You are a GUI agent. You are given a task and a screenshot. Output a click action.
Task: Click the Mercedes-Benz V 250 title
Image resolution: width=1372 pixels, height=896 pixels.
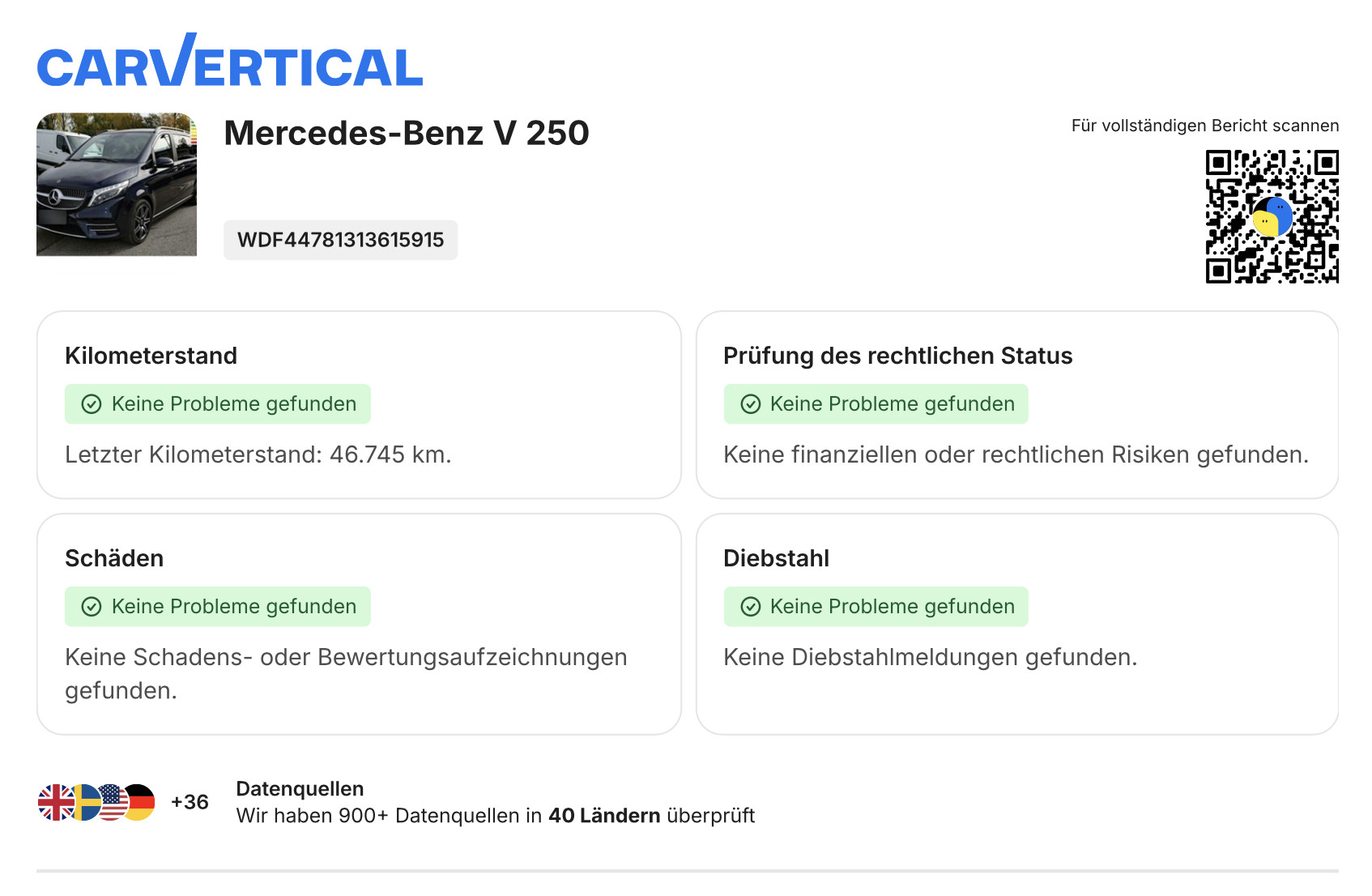tap(407, 133)
